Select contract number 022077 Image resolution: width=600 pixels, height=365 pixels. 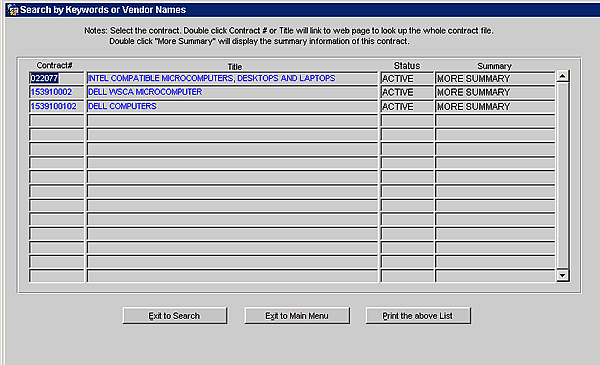point(56,78)
